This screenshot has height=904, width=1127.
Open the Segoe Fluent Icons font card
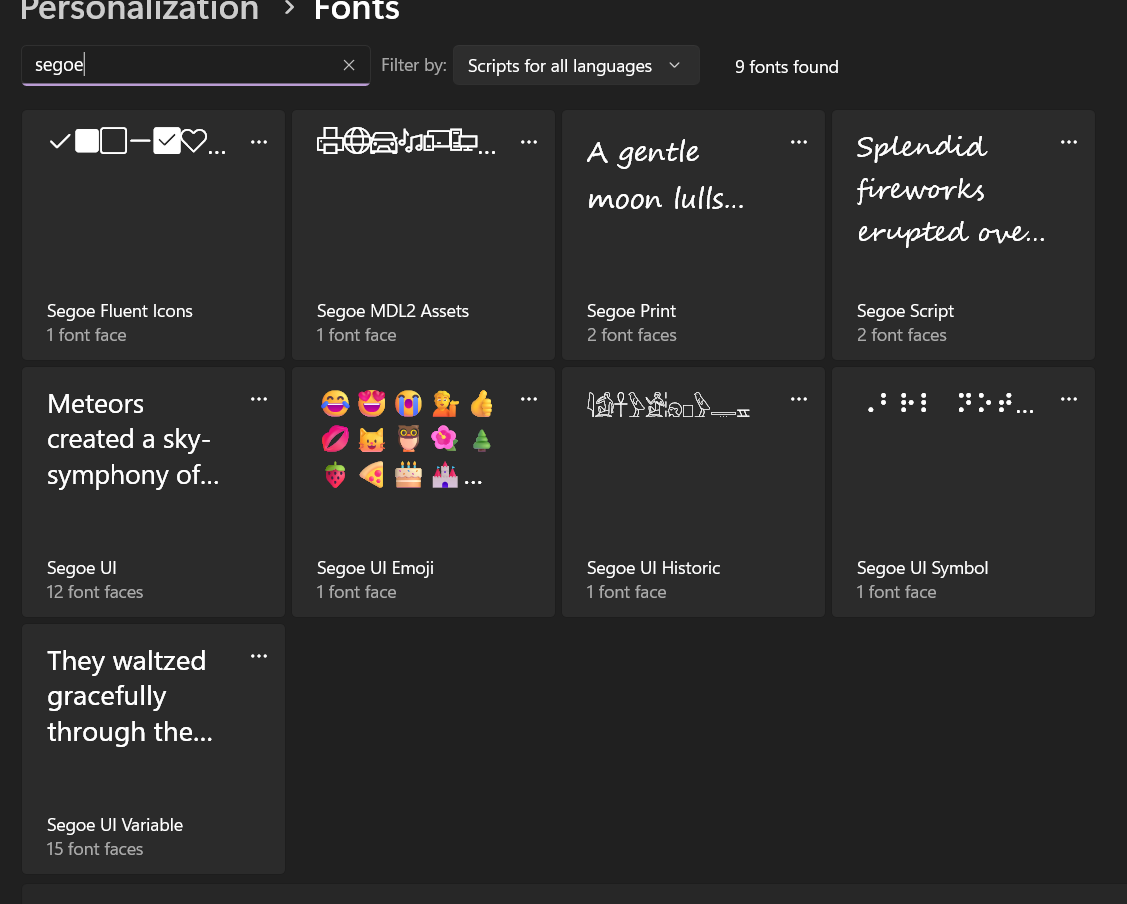[153, 235]
